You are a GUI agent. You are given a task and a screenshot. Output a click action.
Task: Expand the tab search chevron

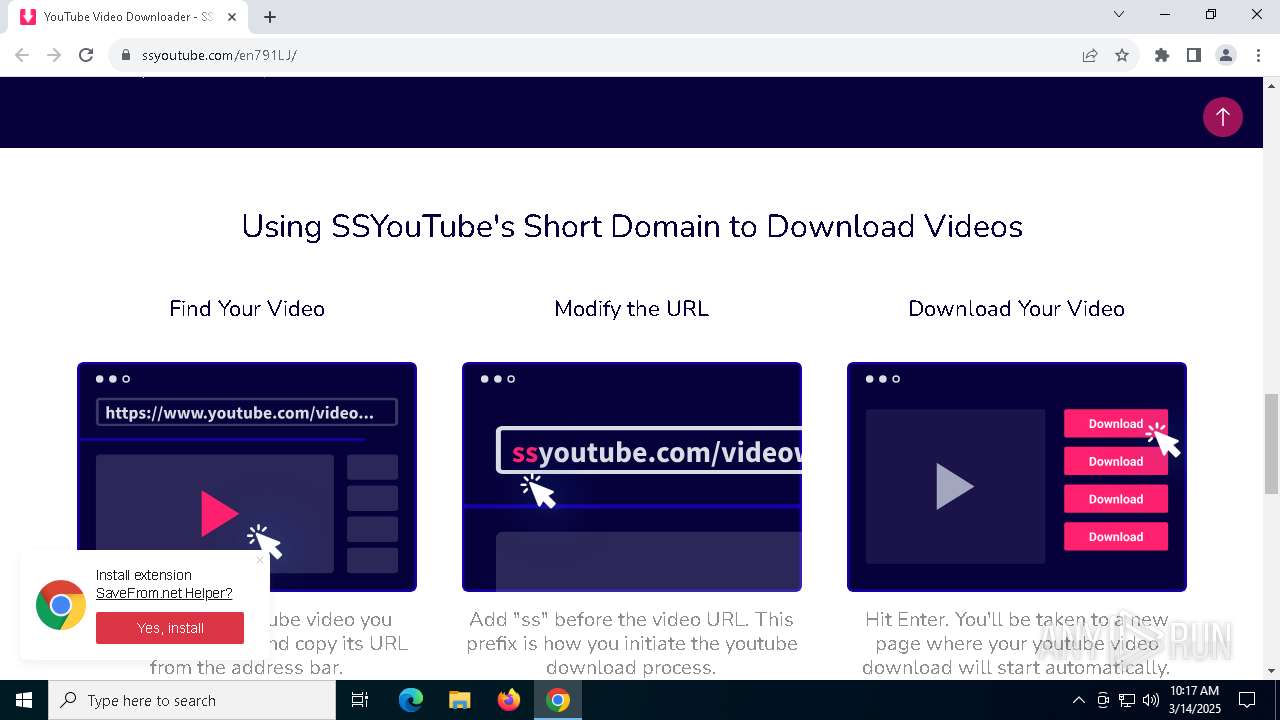coord(1119,14)
